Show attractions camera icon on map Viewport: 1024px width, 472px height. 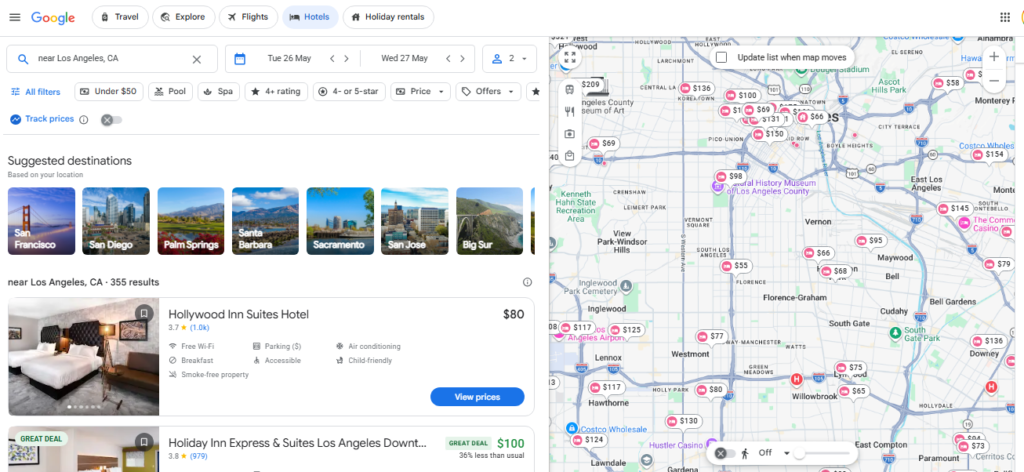(x=569, y=134)
